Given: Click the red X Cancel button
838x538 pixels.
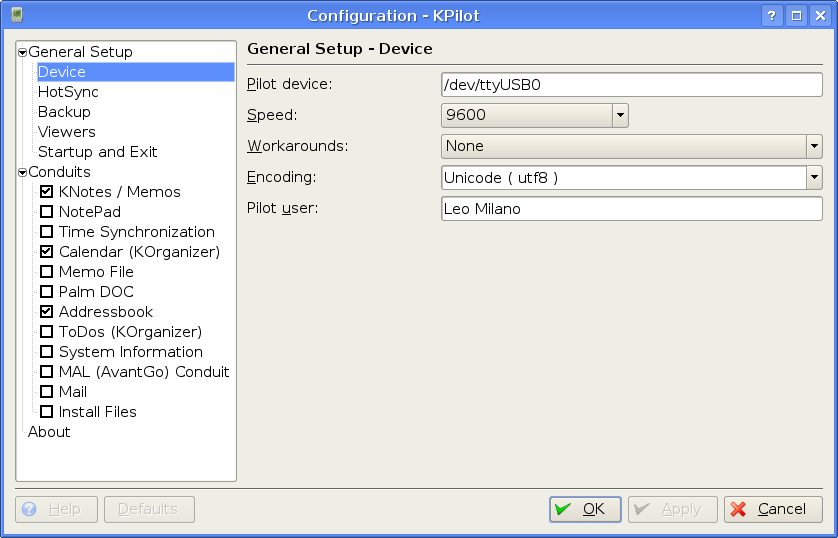Looking at the screenshot, I should 773,509.
